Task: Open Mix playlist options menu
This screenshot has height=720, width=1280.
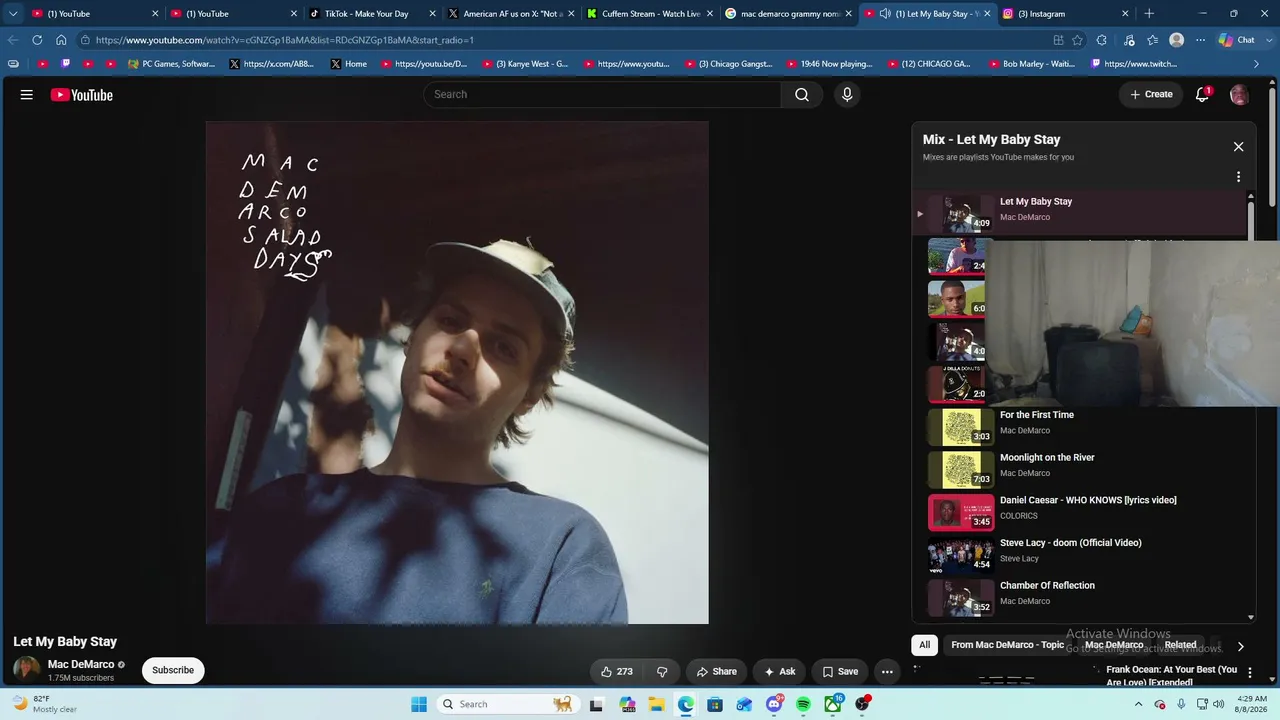Action: point(1238,177)
